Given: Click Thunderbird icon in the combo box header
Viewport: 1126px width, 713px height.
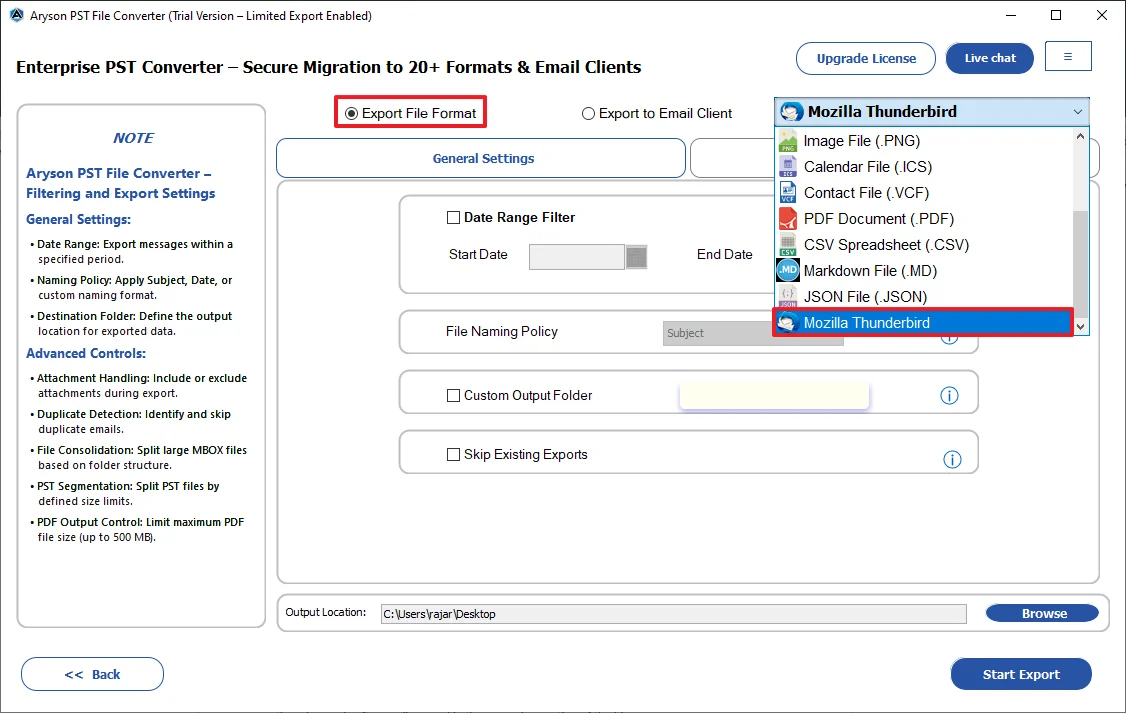Looking at the screenshot, I should [x=791, y=112].
